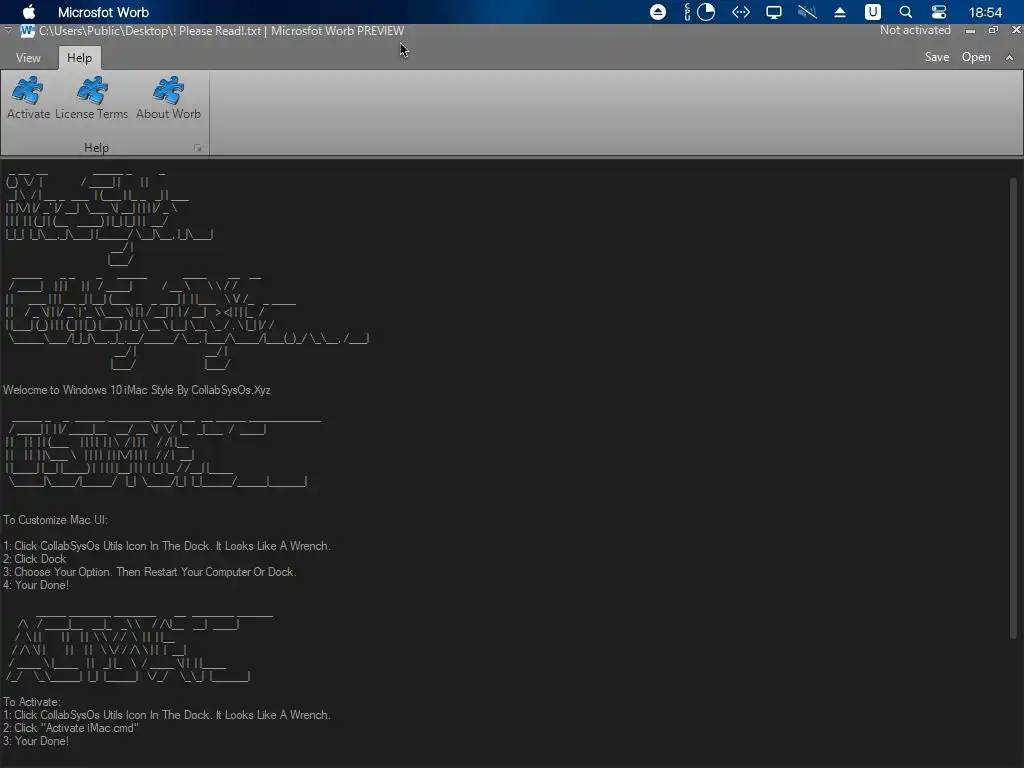Open the quick access dropdown arrow

8,30
